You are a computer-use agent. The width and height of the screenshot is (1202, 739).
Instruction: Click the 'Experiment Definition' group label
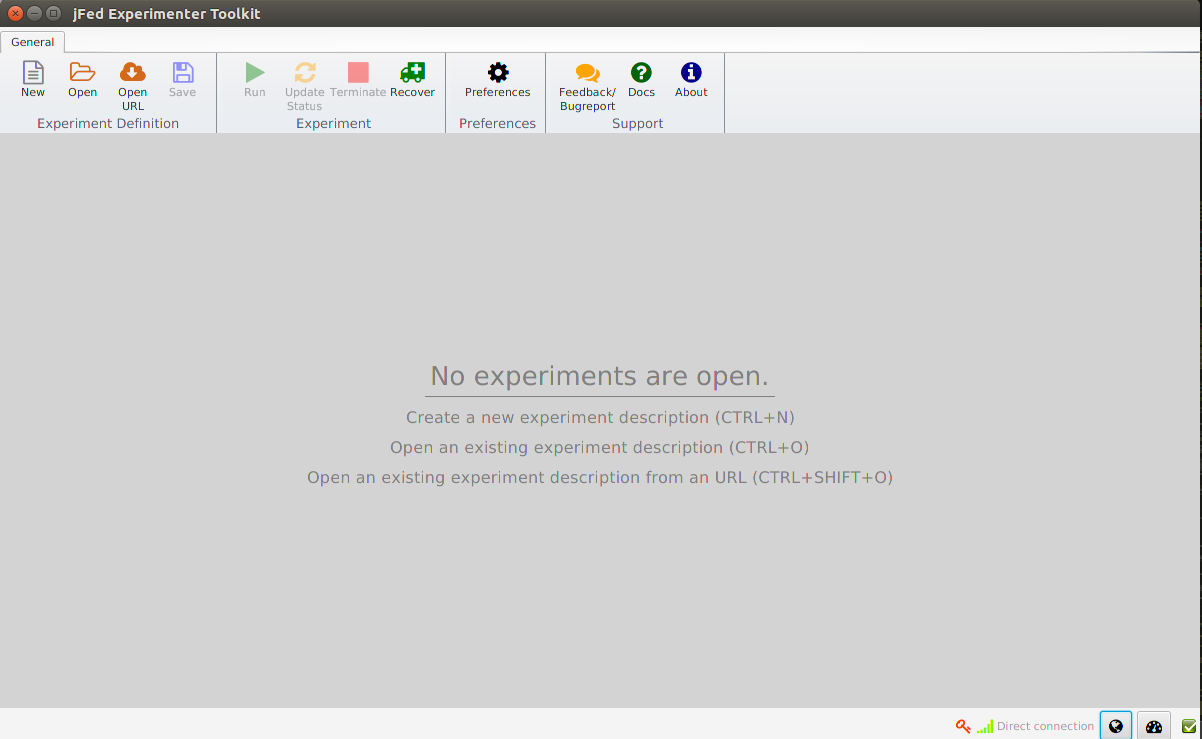(108, 123)
